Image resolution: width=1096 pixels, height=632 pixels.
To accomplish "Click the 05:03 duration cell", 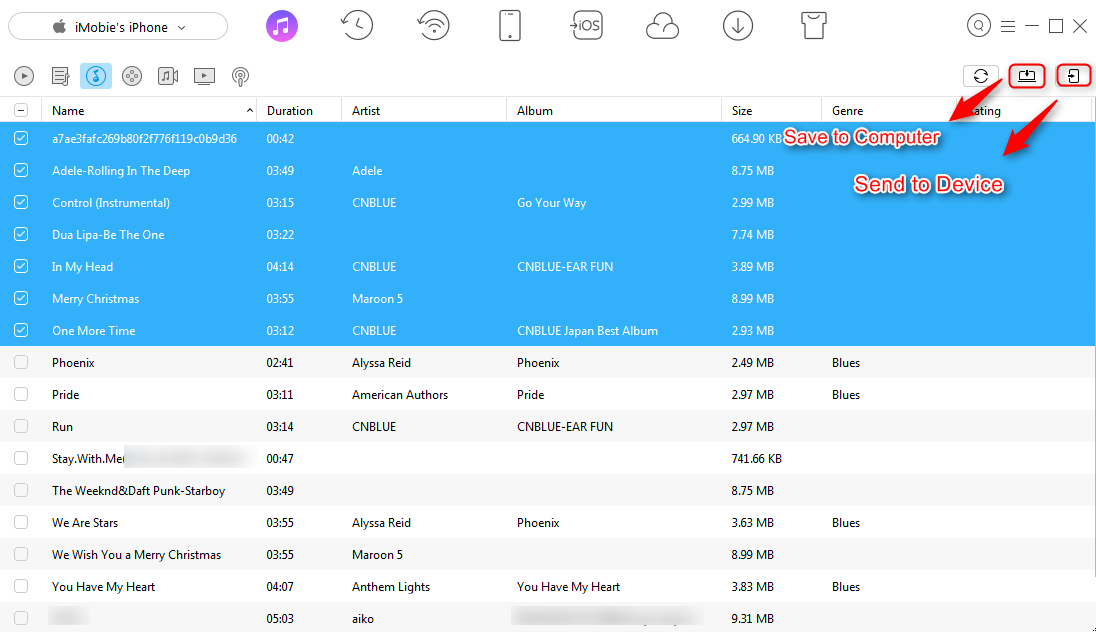I will 280,619.
